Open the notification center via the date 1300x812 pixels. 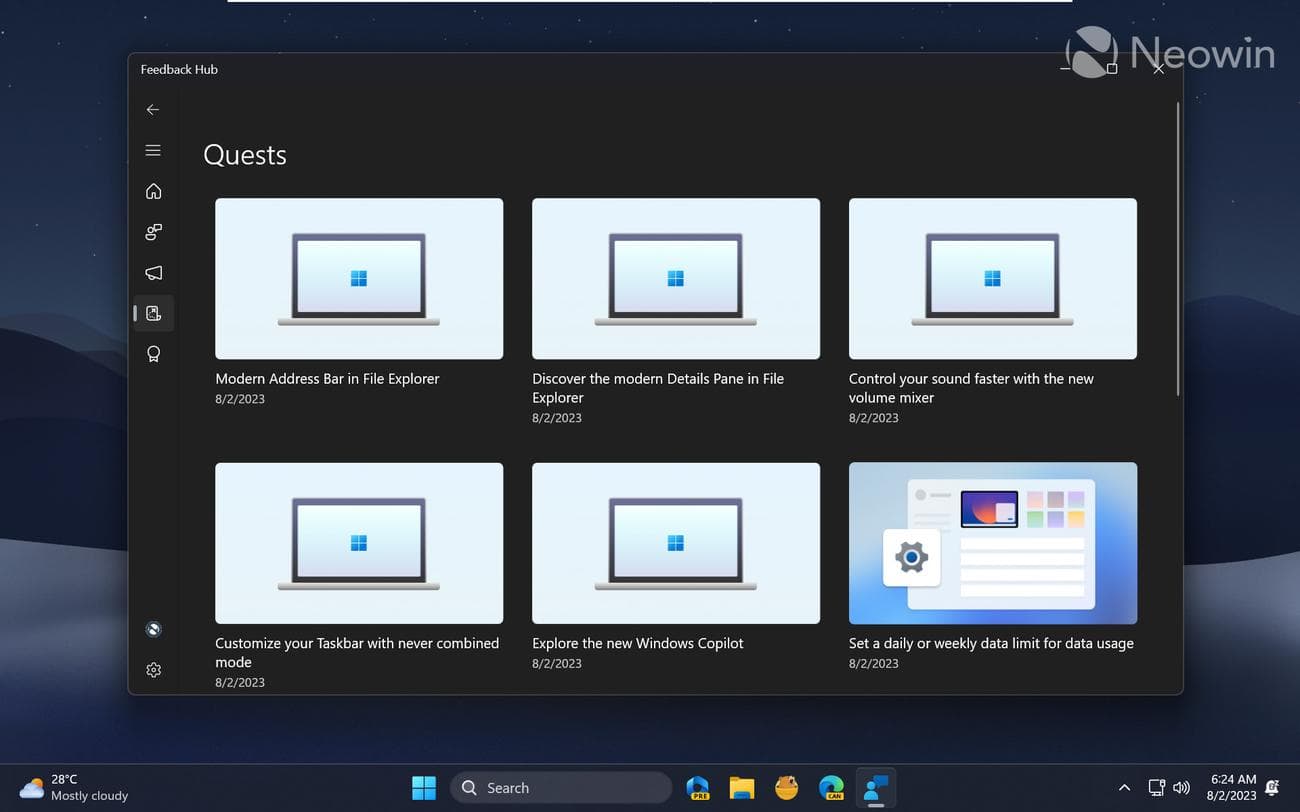(x=1231, y=787)
